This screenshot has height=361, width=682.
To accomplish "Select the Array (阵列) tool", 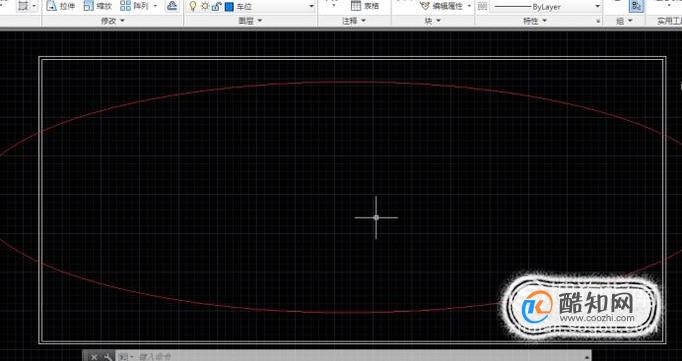I will [x=134, y=6].
